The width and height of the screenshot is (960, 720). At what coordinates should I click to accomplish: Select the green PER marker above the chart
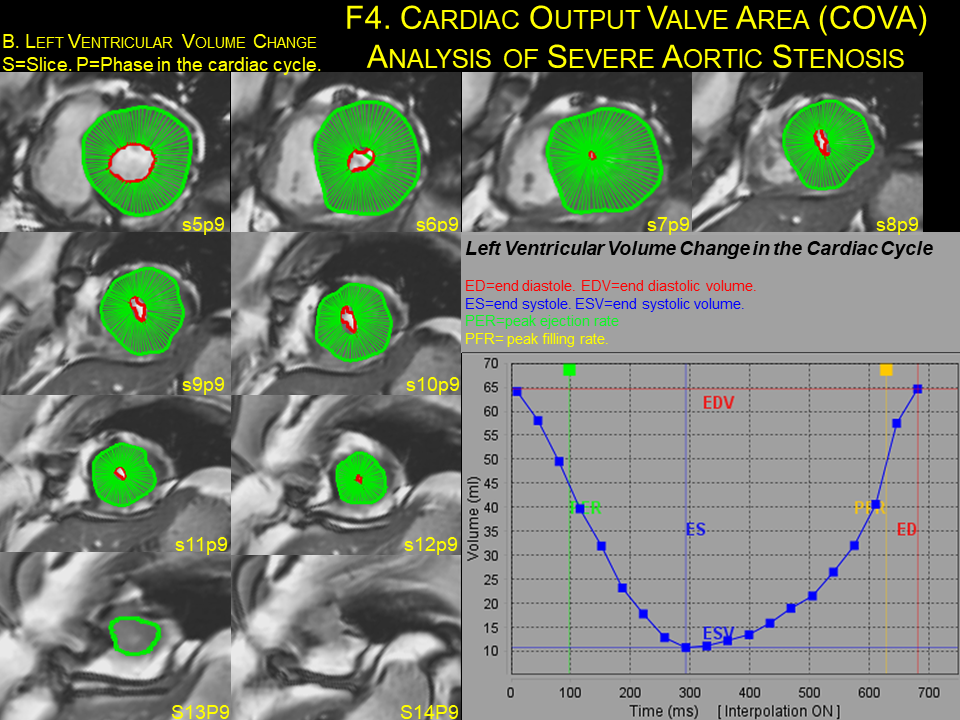point(570,369)
